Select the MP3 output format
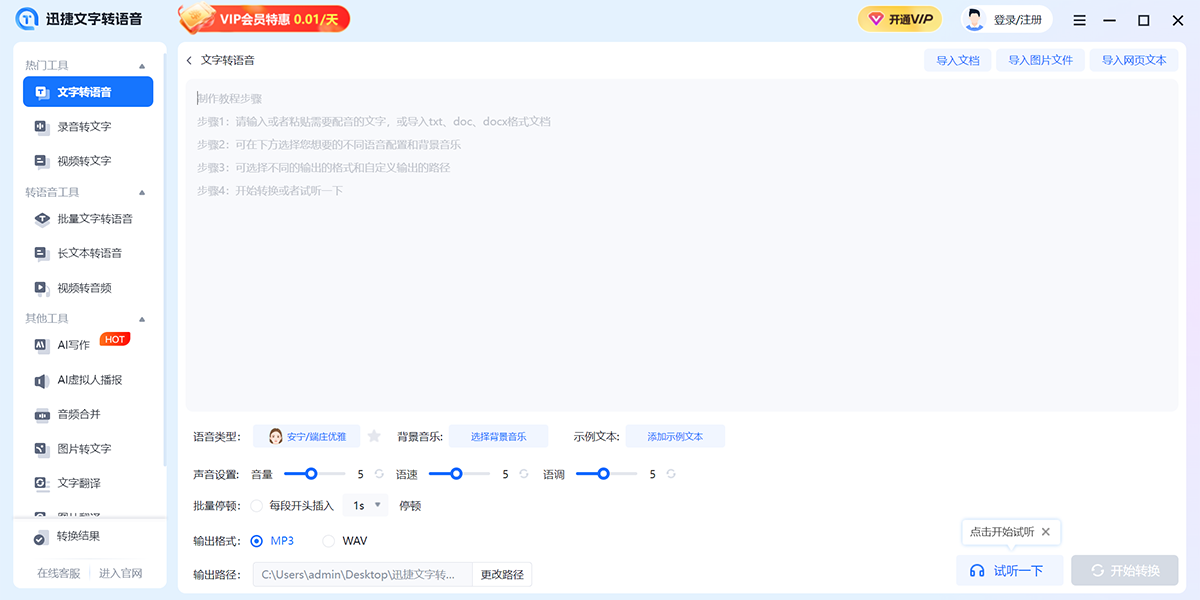 pyautogui.click(x=258, y=540)
